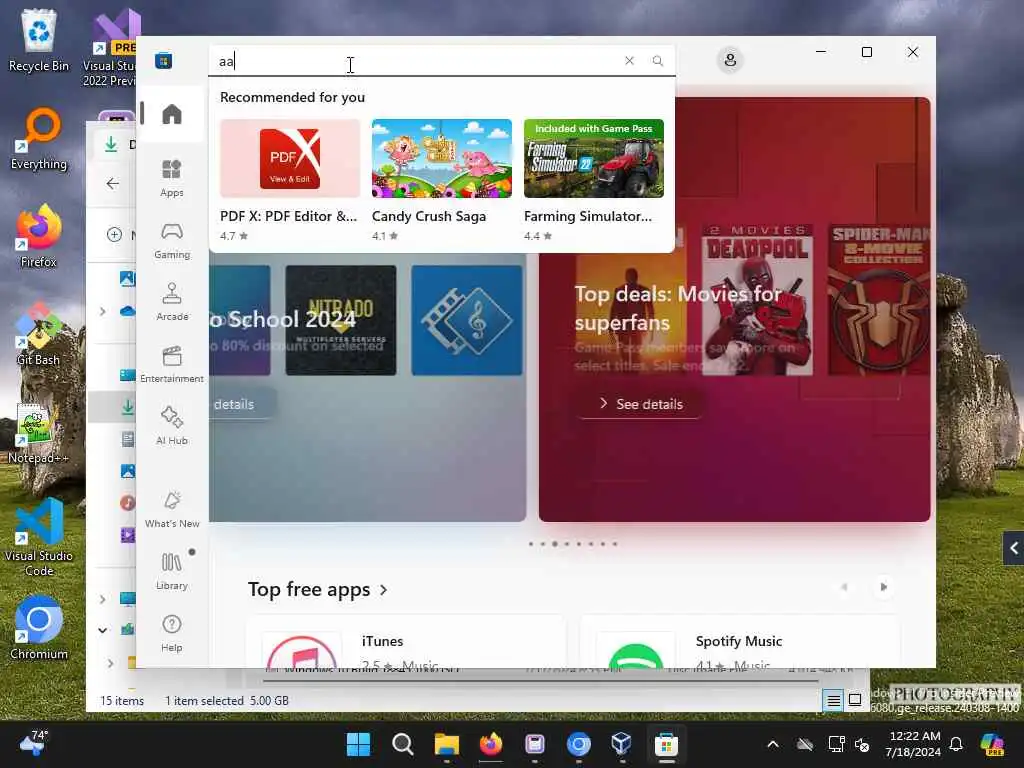This screenshot has height=768, width=1024.
Task: Go back in File Explorer window
Action: pyautogui.click(x=112, y=184)
